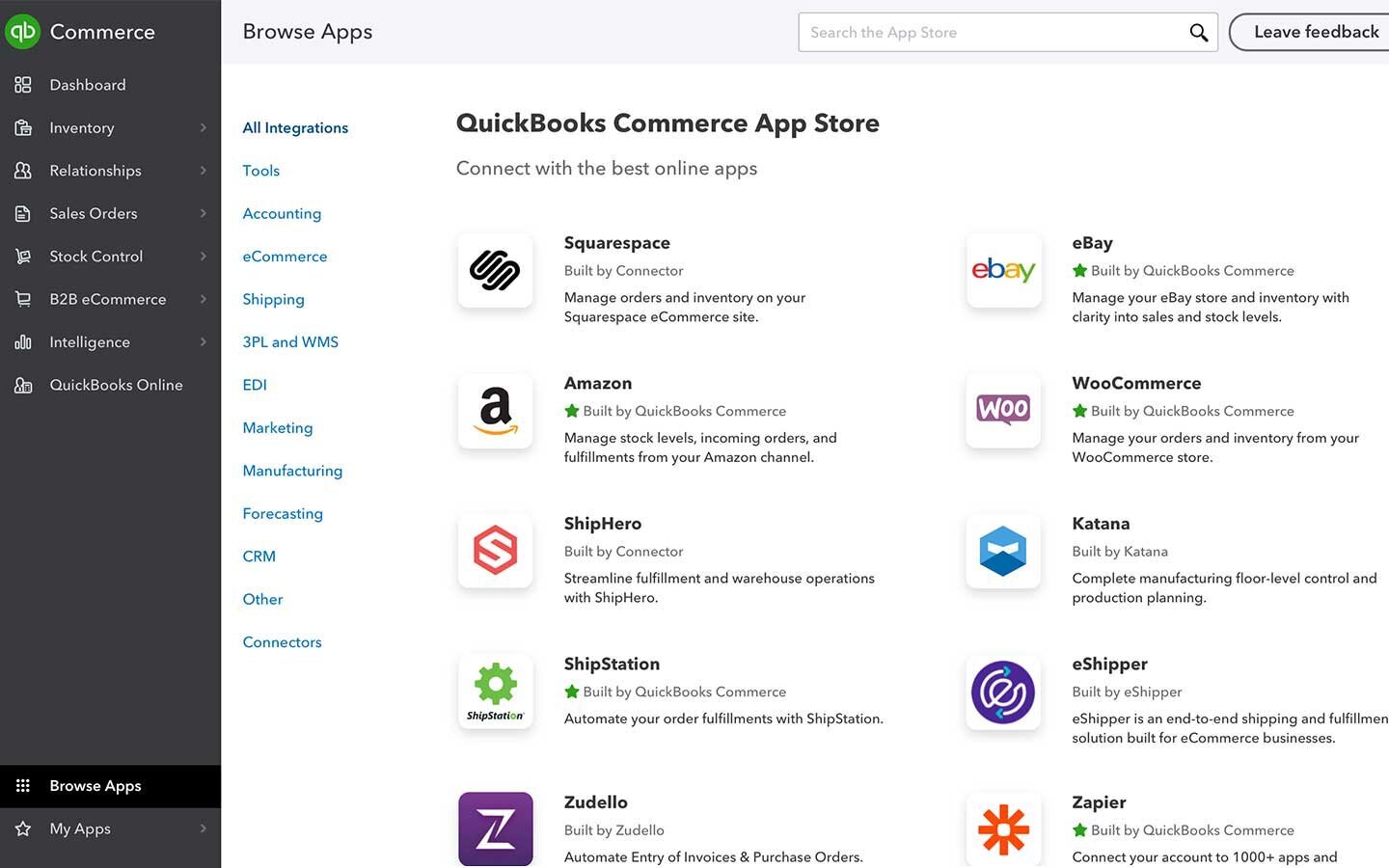This screenshot has width=1389, height=868.
Task: Go to QuickBooks Online in sidebar
Action: pyautogui.click(x=116, y=385)
